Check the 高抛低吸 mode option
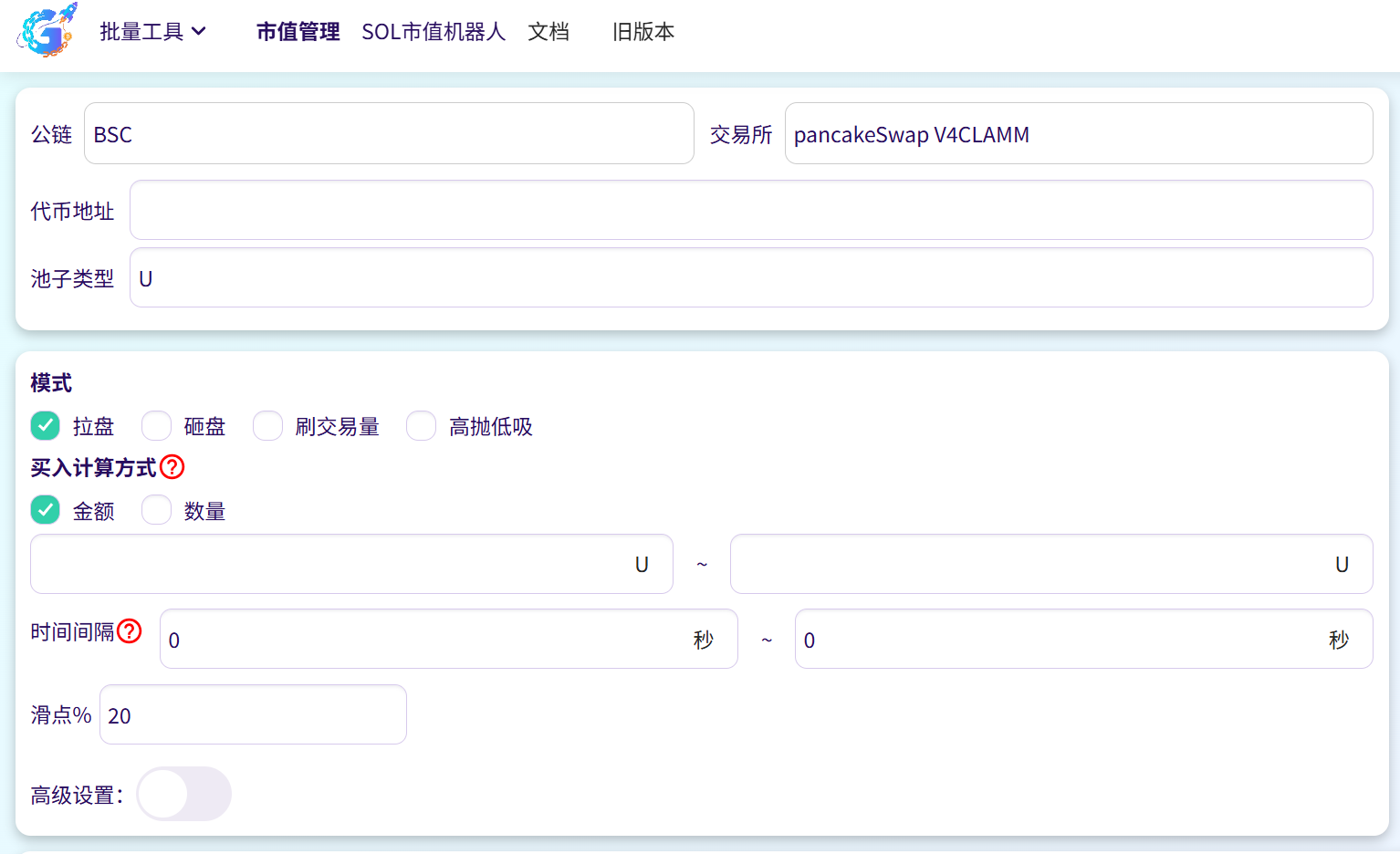 pos(422,426)
